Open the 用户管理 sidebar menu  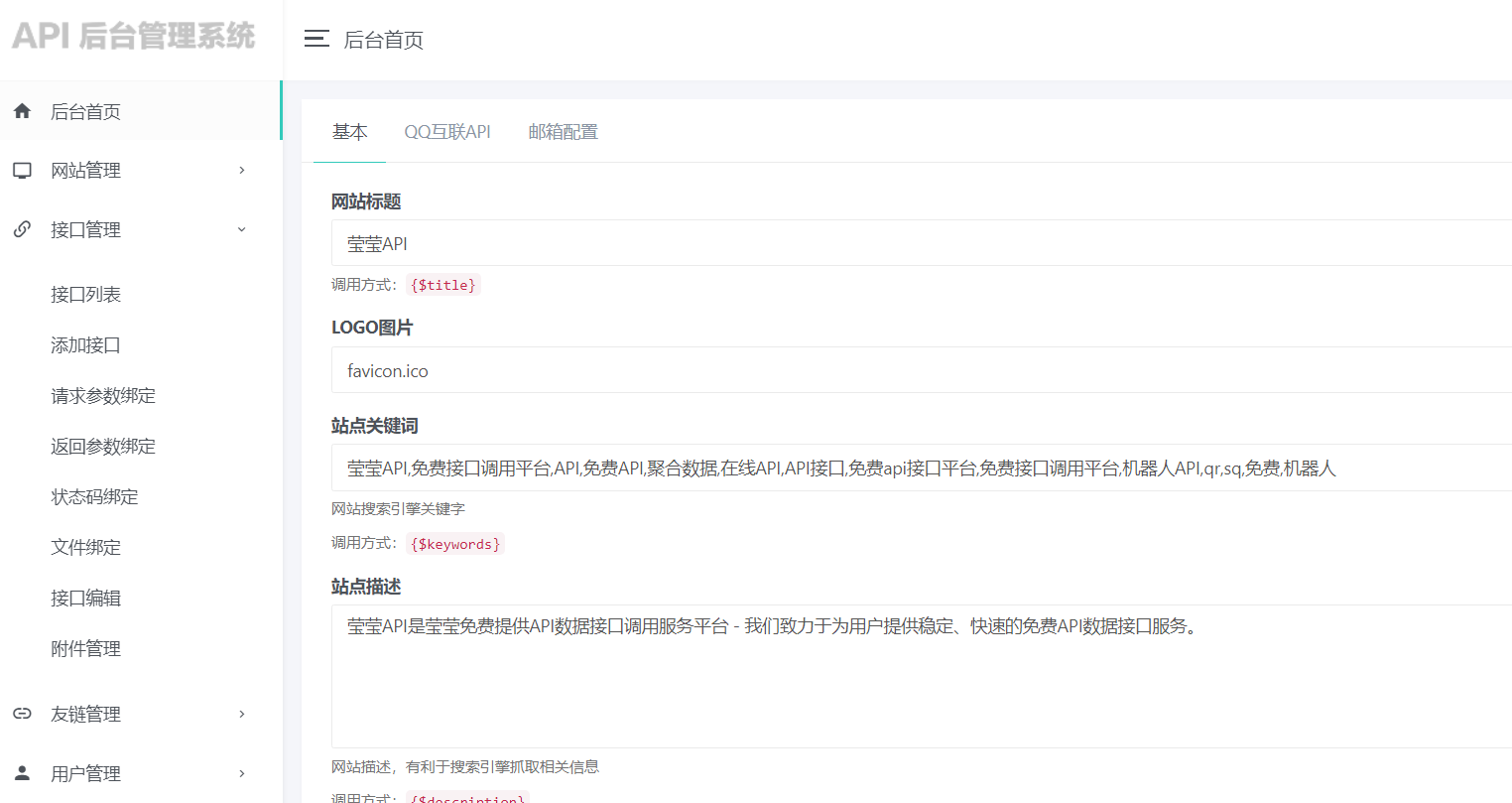click(141, 773)
